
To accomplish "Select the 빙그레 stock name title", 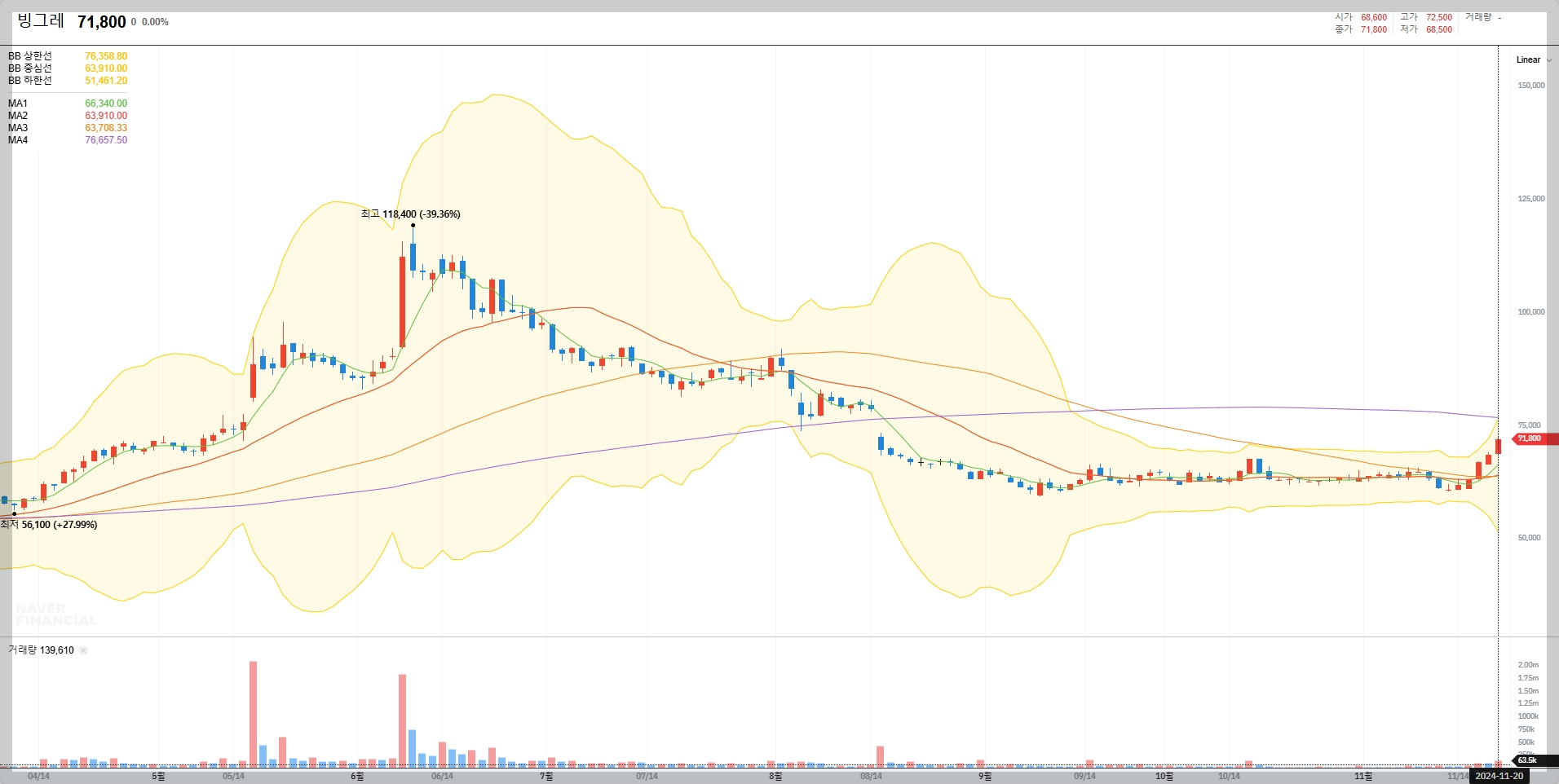I will 41,21.
